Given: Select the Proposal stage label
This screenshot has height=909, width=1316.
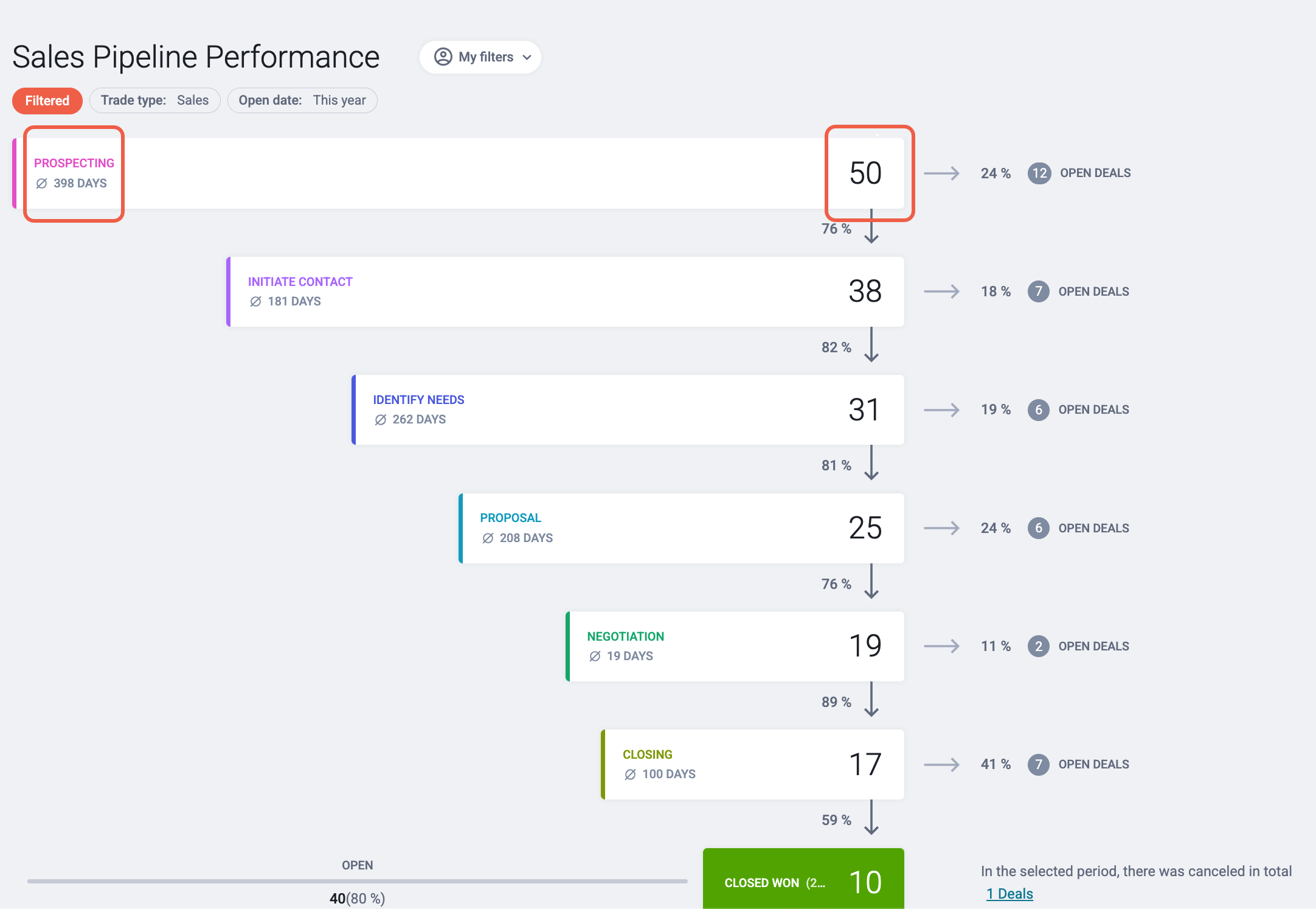Looking at the screenshot, I should pos(510,518).
